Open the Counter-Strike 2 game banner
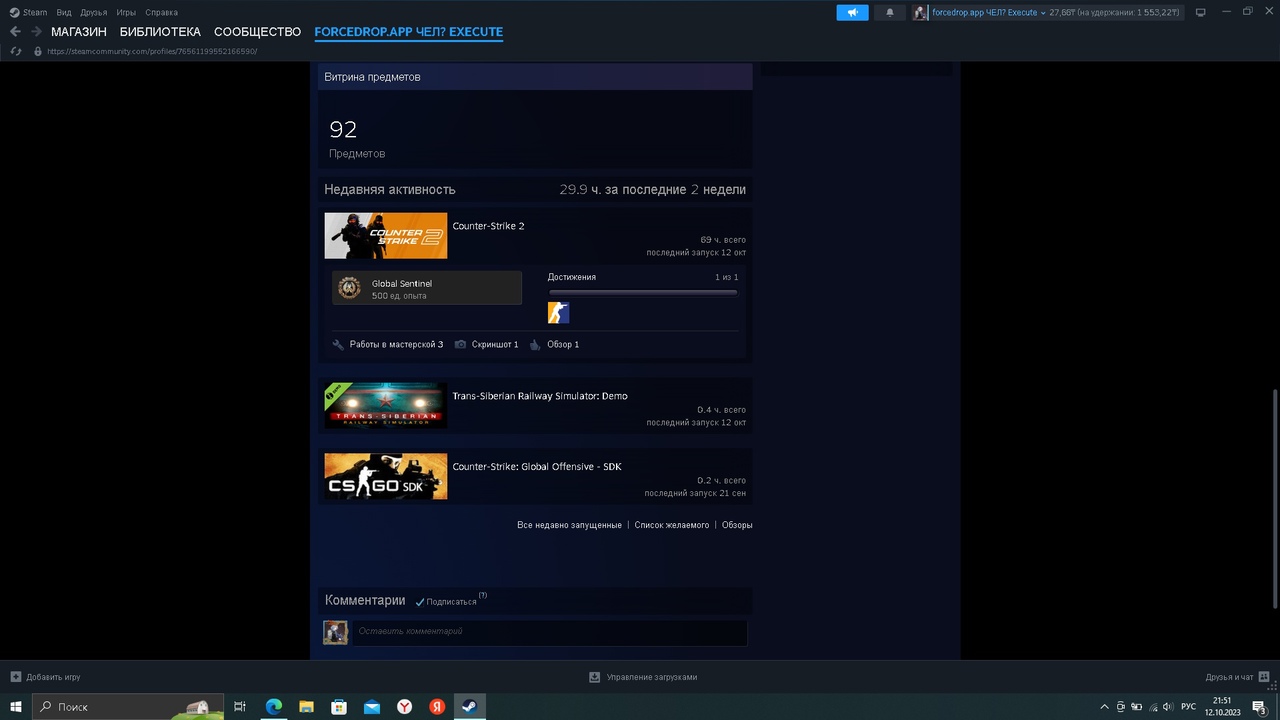Viewport: 1280px width, 720px height. click(385, 236)
